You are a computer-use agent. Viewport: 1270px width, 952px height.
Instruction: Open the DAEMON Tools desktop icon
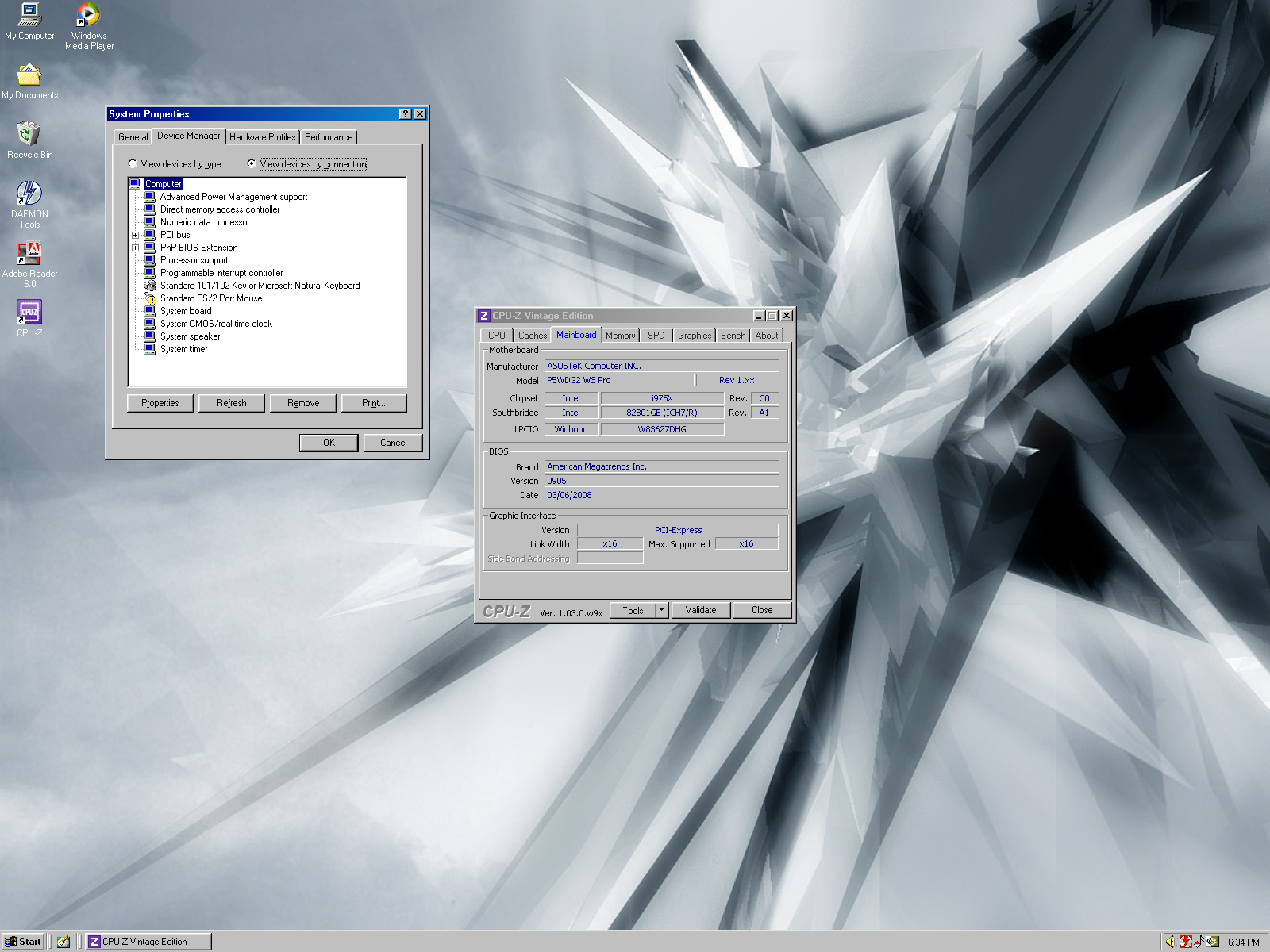29,194
